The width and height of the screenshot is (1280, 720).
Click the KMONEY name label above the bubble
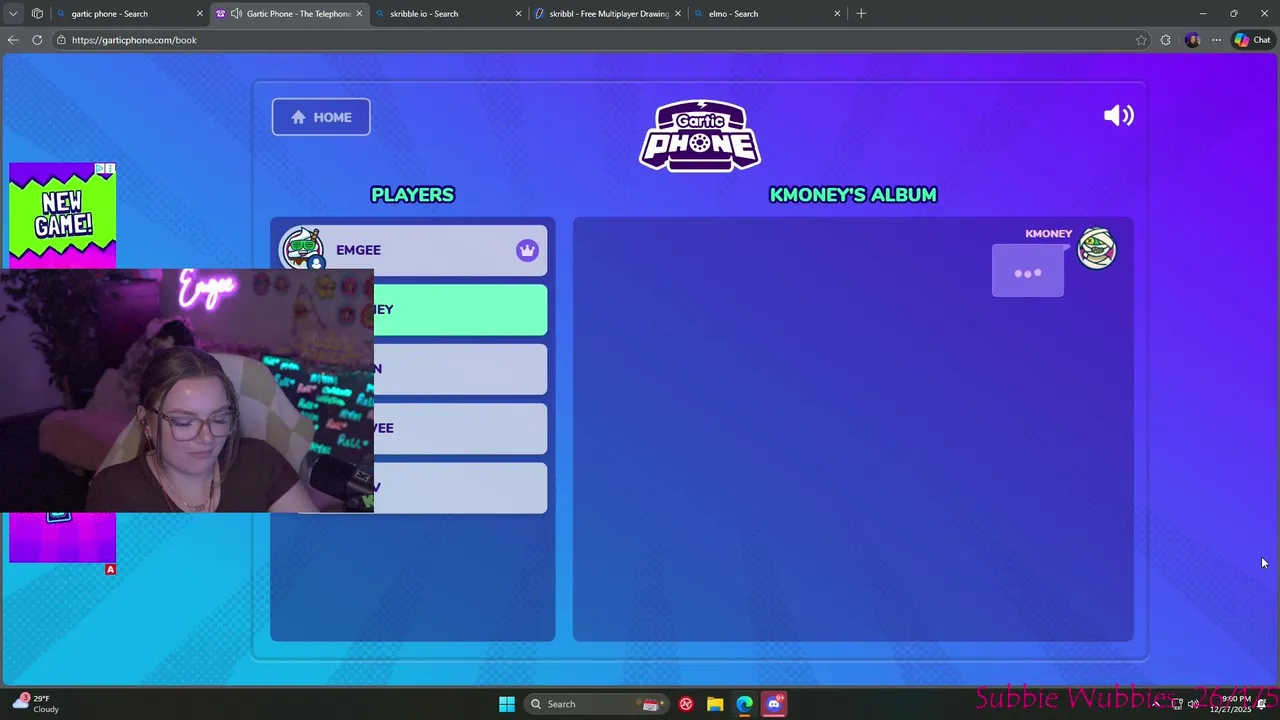click(x=1048, y=234)
